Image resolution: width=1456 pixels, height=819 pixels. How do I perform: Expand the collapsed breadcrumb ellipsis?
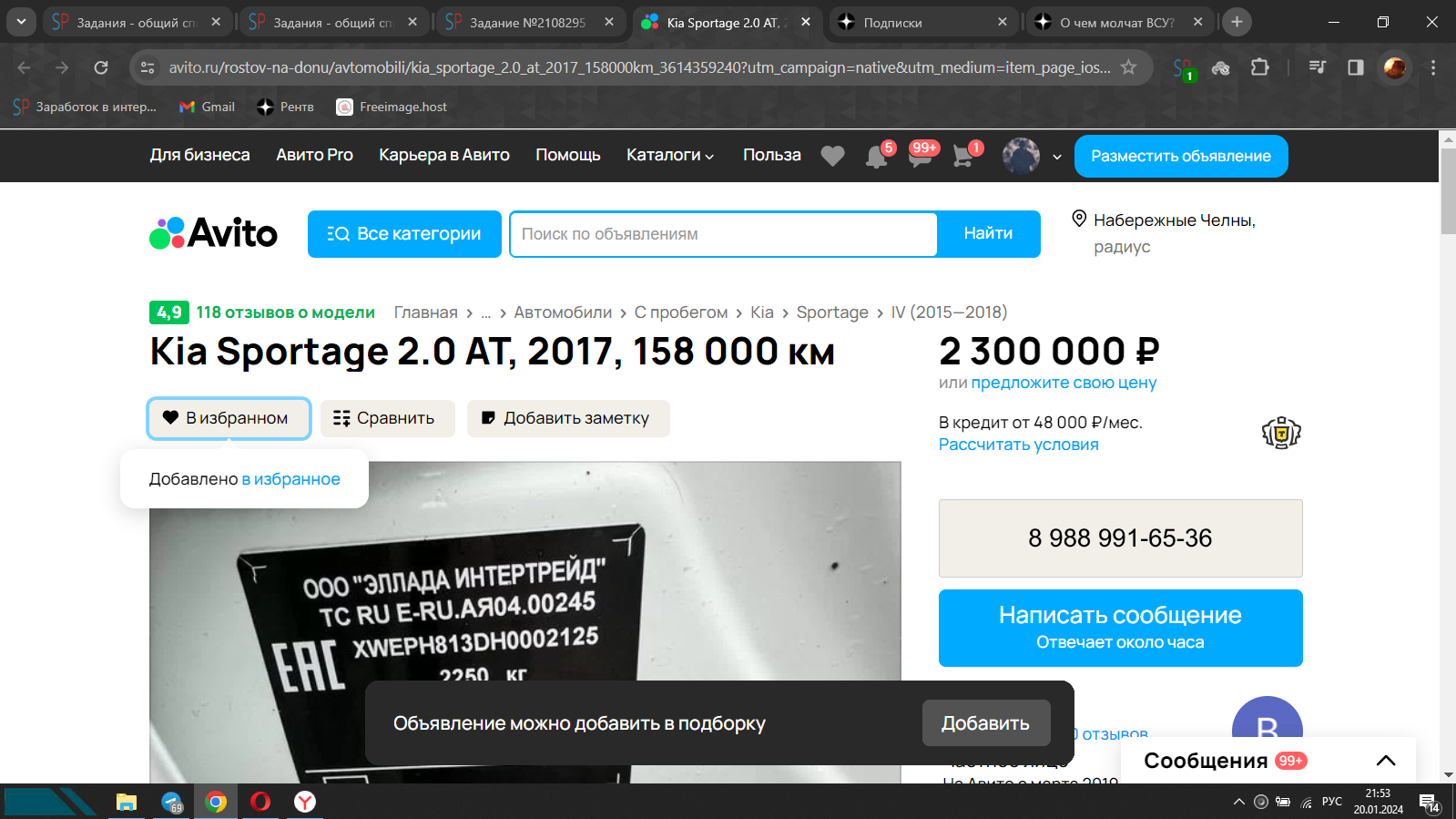point(486,312)
